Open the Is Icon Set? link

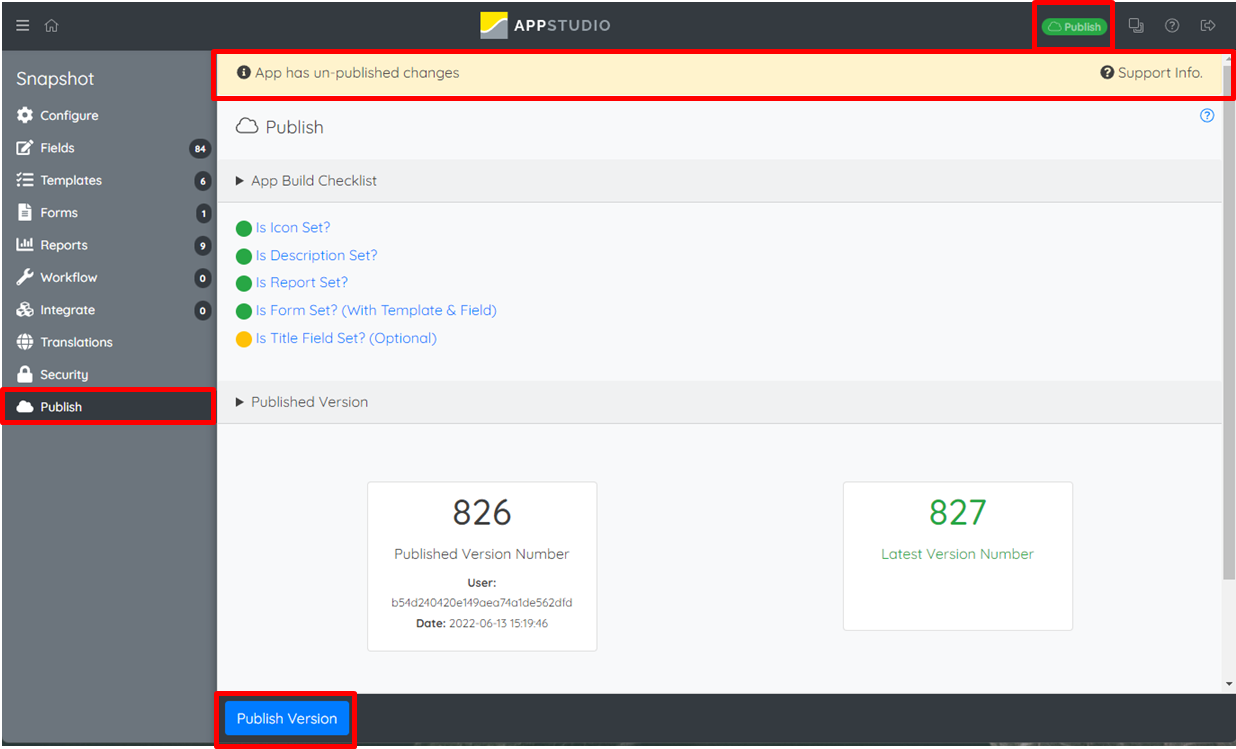tap(293, 228)
